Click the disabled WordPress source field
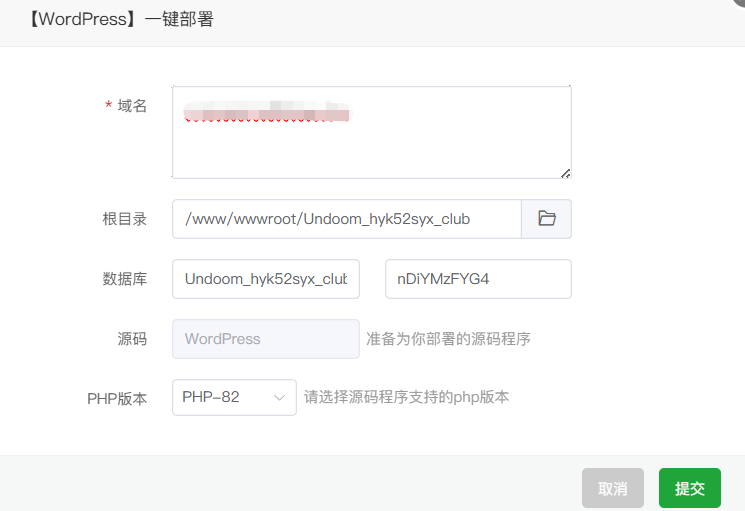 (x=266, y=339)
